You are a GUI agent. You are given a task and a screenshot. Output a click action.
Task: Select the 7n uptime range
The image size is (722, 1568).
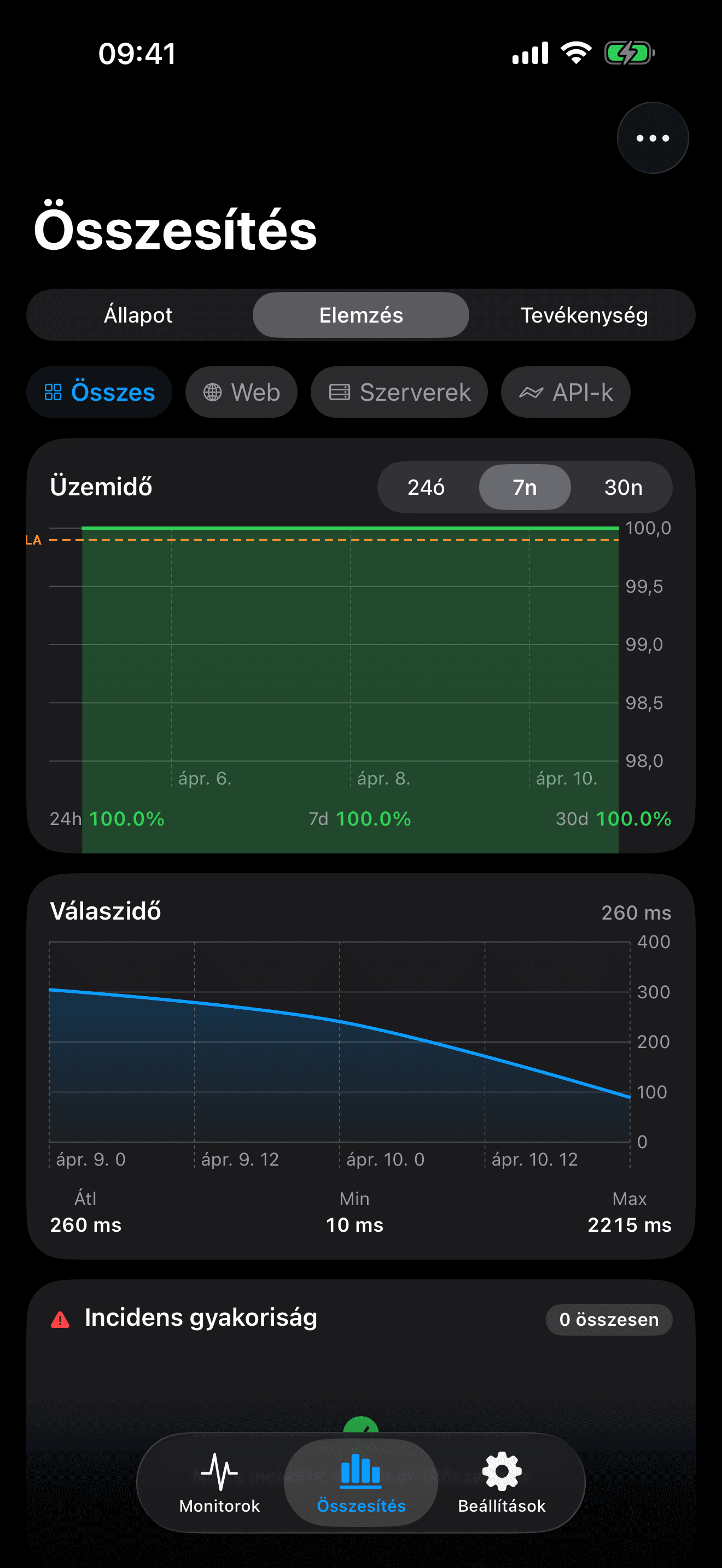click(x=525, y=488)
